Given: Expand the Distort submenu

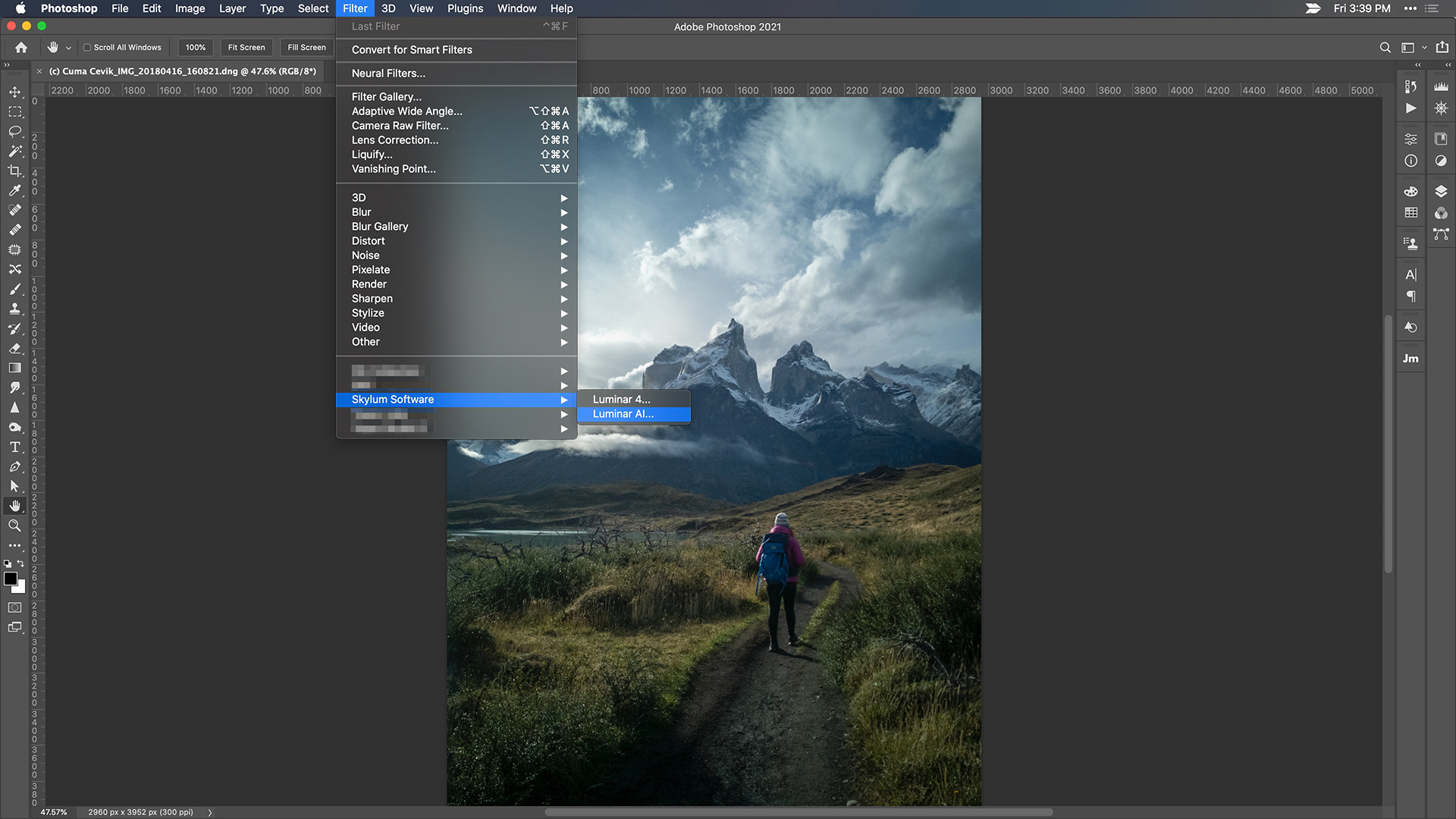Looking at the screenshot, I should [x=368, y=240].
